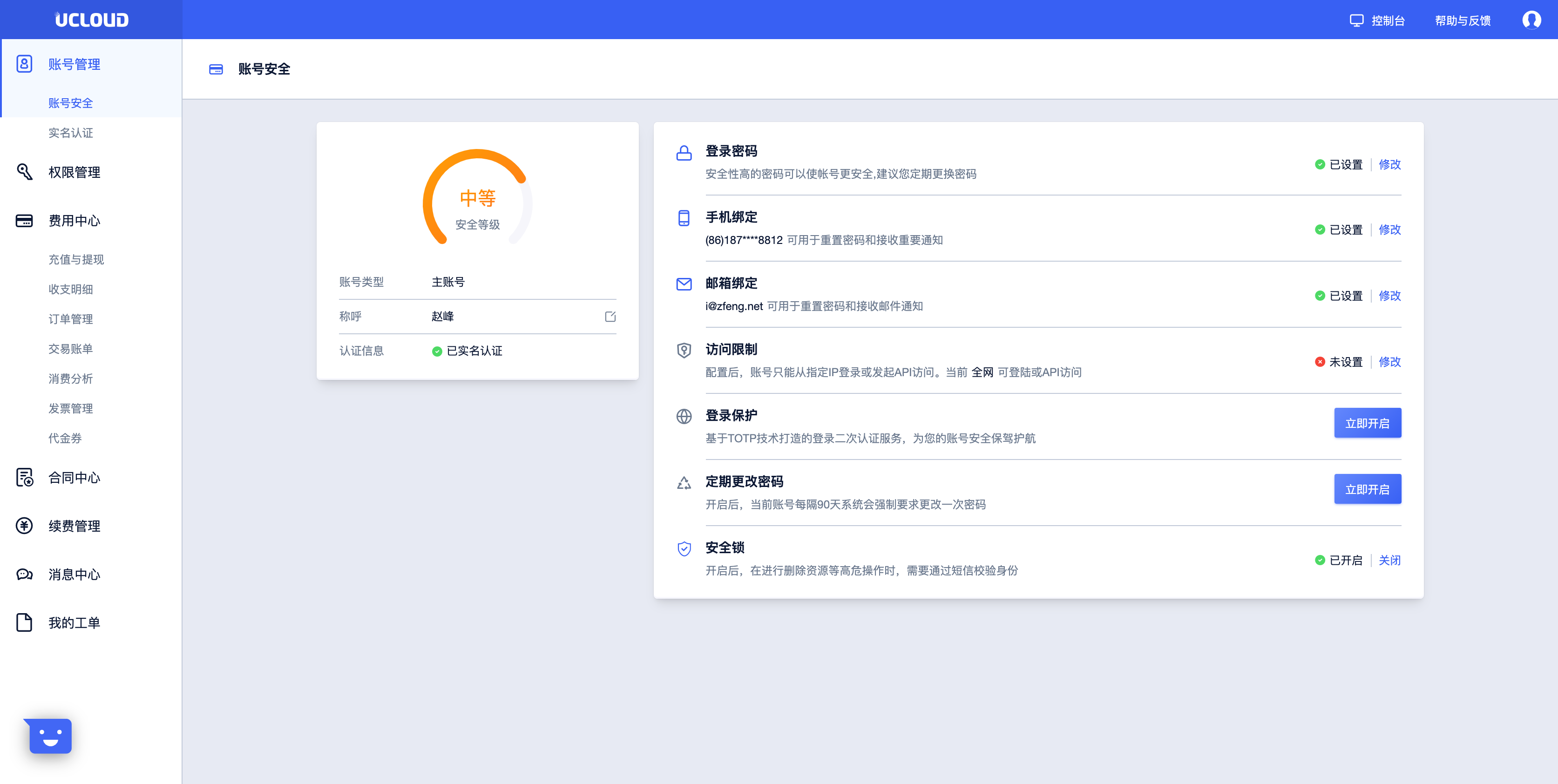Open the 实名认证 submenu item
The height and width of the screenshot is (784, 1558).
point(71,133)
